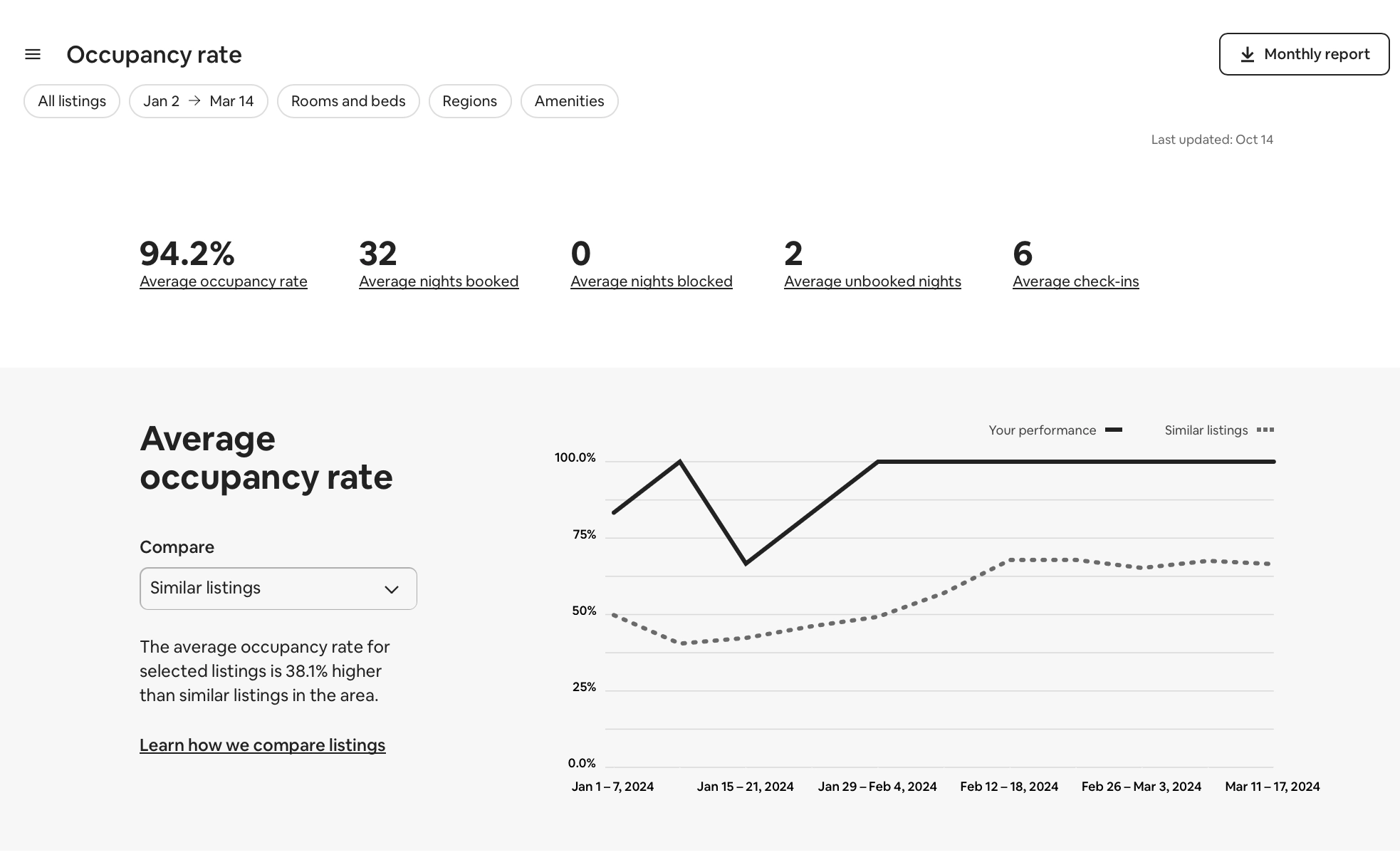Click the dotted Similar listings legend marker
The image size is (1400, 855).
[1265, 430]
